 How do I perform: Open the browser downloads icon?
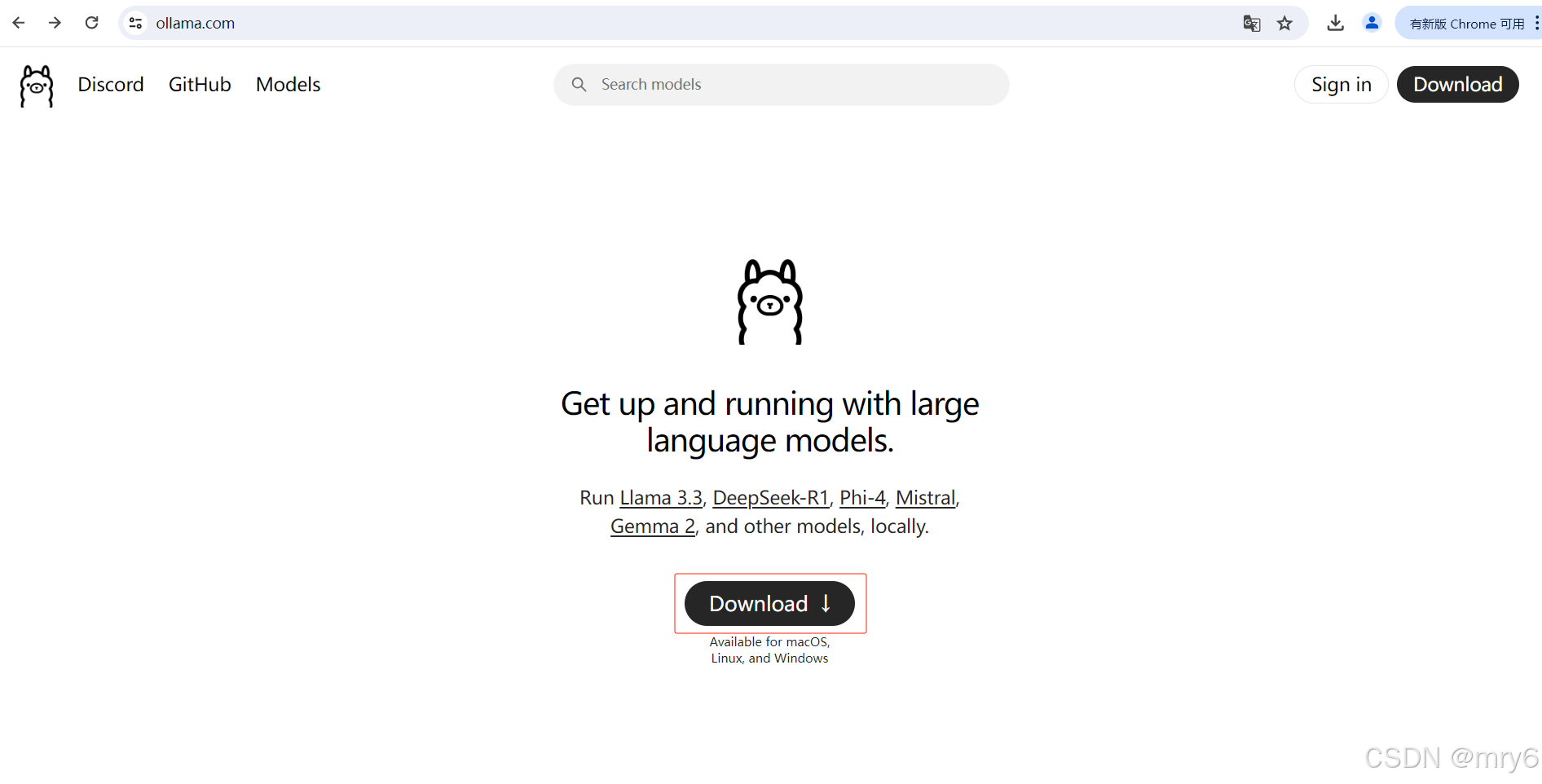pos(1335,23)
